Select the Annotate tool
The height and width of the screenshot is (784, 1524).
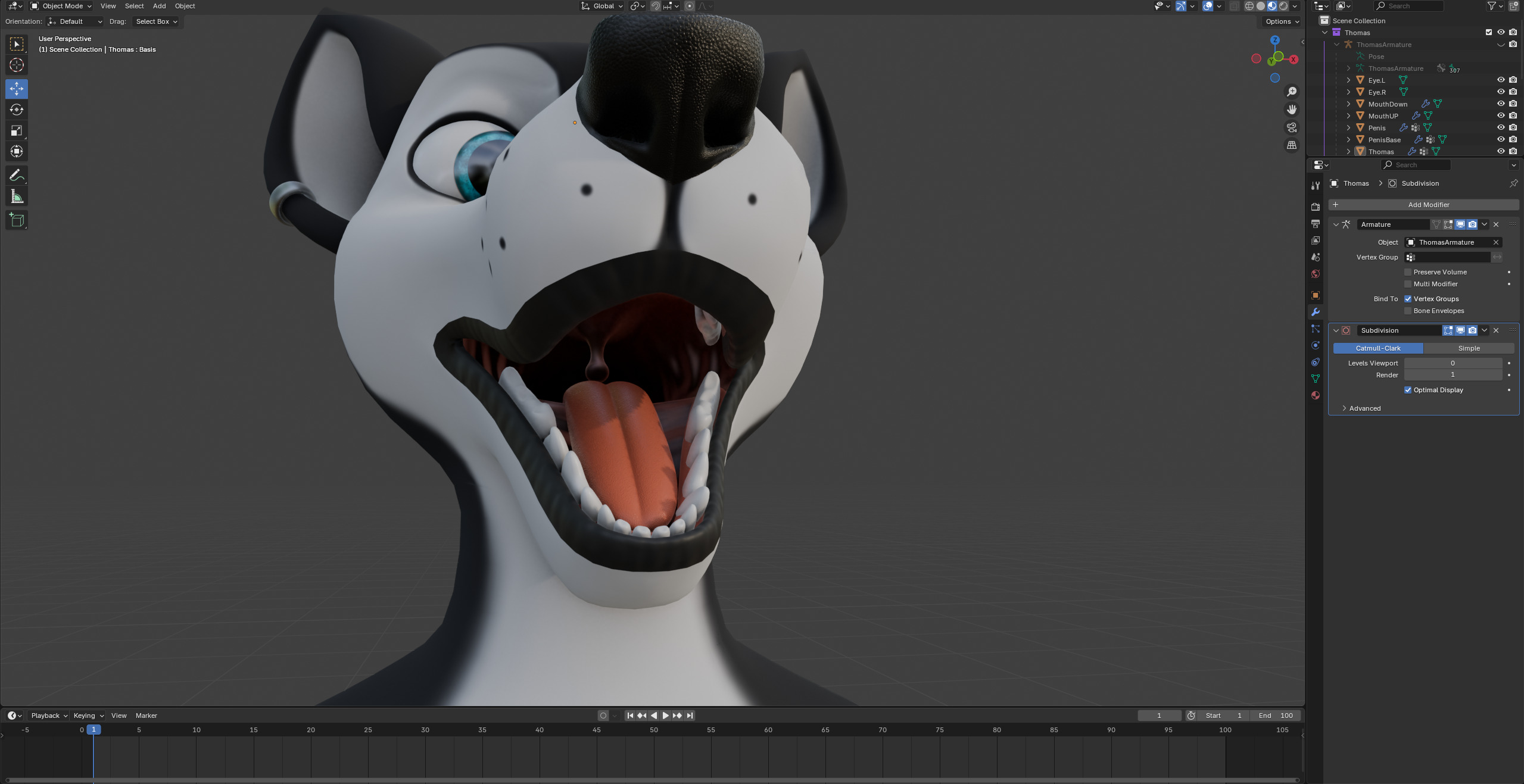pyautogui.click(x=17, y=175)
